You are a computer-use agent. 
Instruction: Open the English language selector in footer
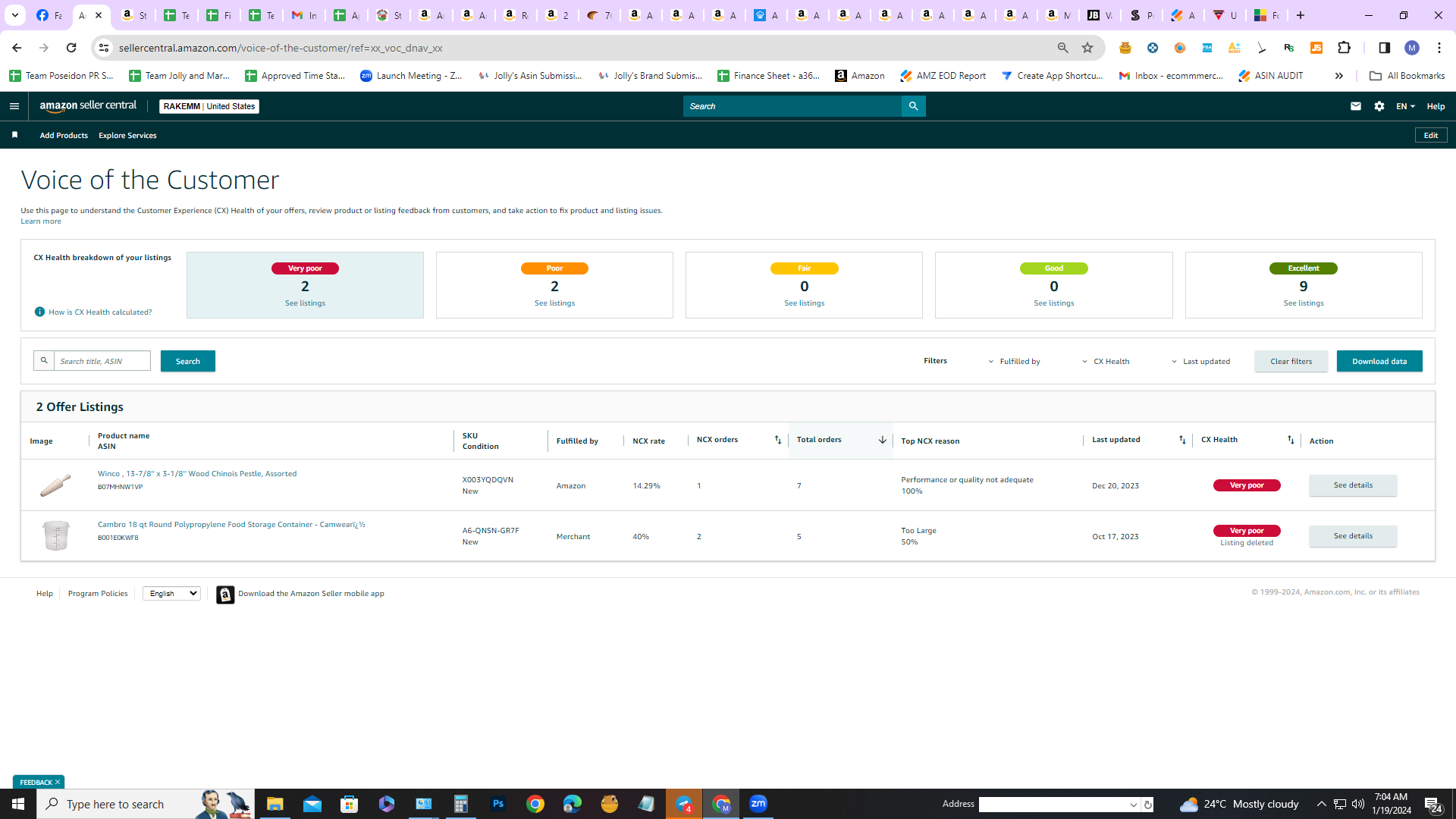pos(171,594)
